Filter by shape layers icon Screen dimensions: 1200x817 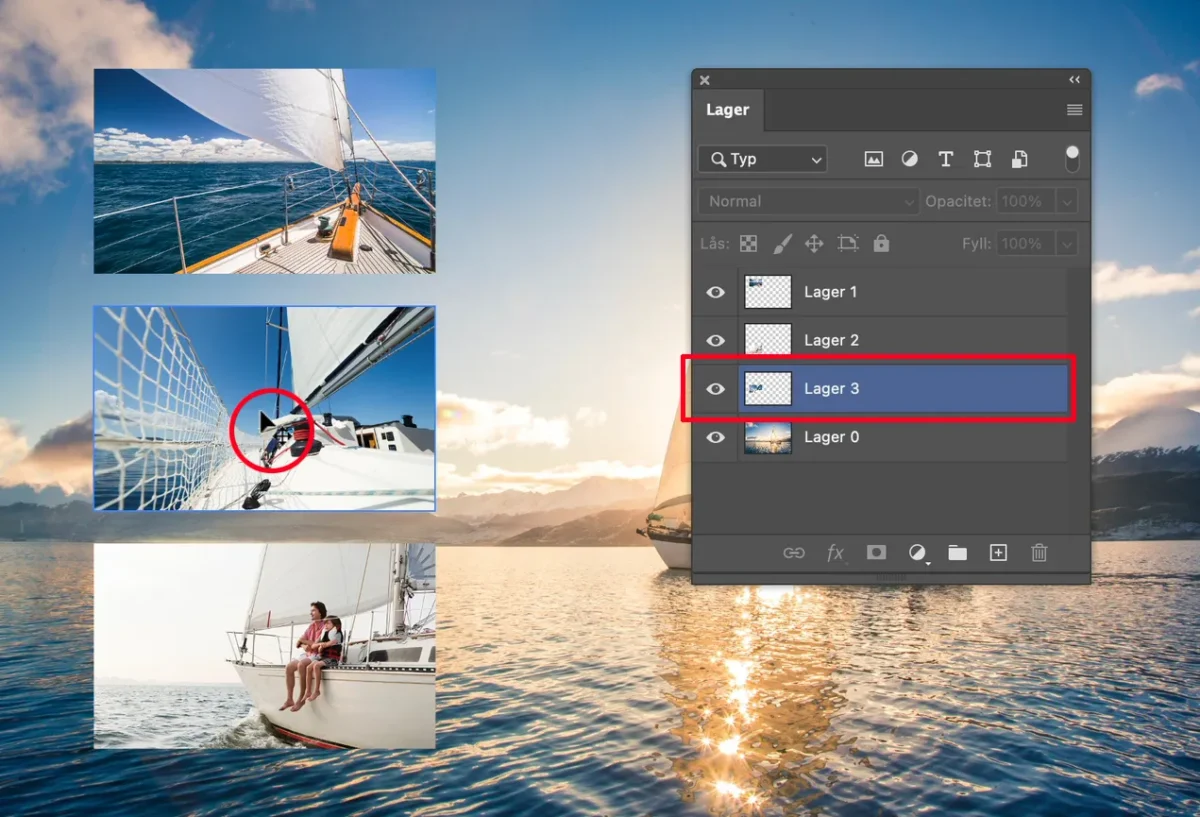(982, 159)
